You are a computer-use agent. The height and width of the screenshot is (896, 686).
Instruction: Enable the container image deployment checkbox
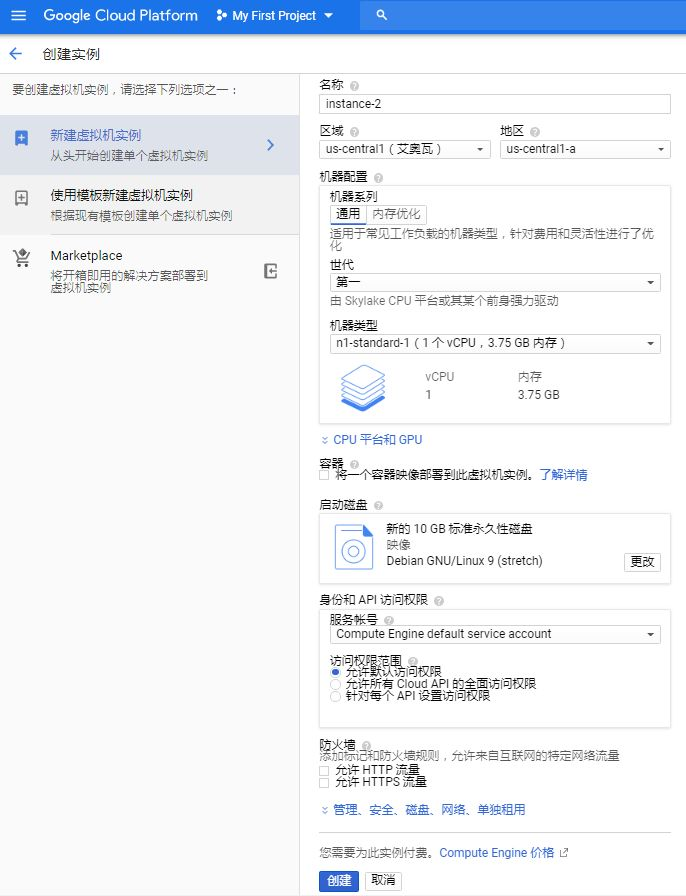tap(324, 475)
